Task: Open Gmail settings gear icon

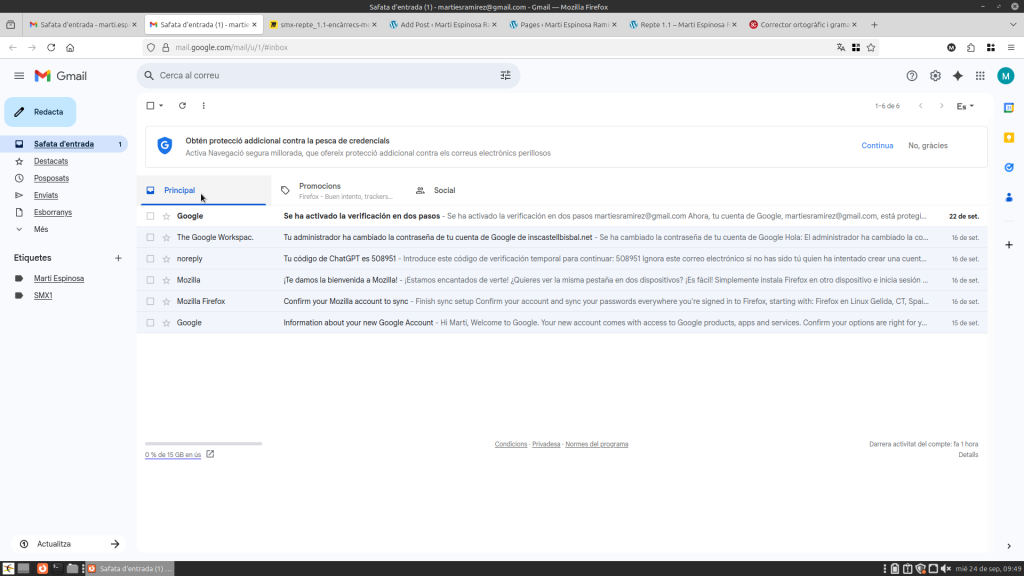Action: point(935,76)
